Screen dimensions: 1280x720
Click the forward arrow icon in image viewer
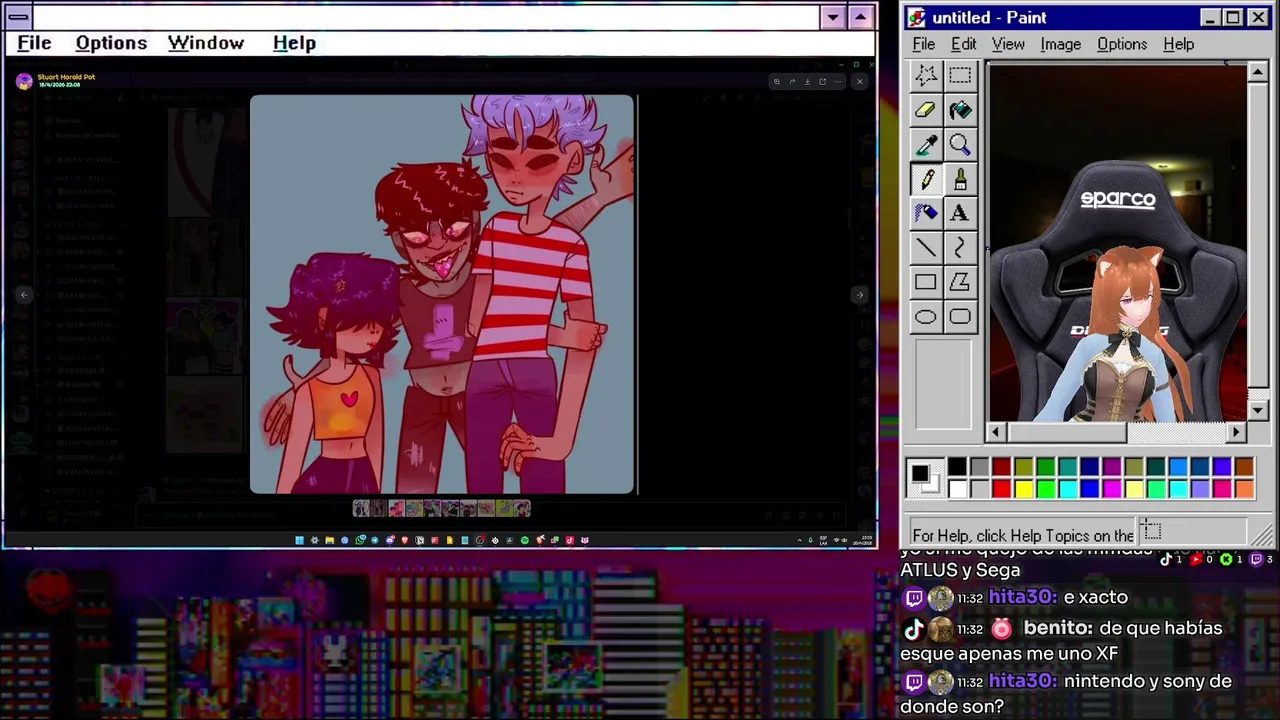[792, 82]
